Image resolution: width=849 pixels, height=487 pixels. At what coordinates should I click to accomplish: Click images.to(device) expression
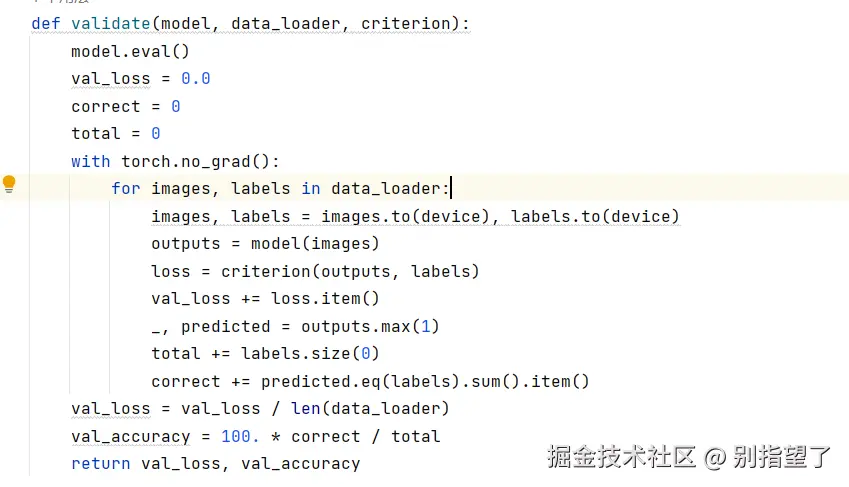click(406, 216)
